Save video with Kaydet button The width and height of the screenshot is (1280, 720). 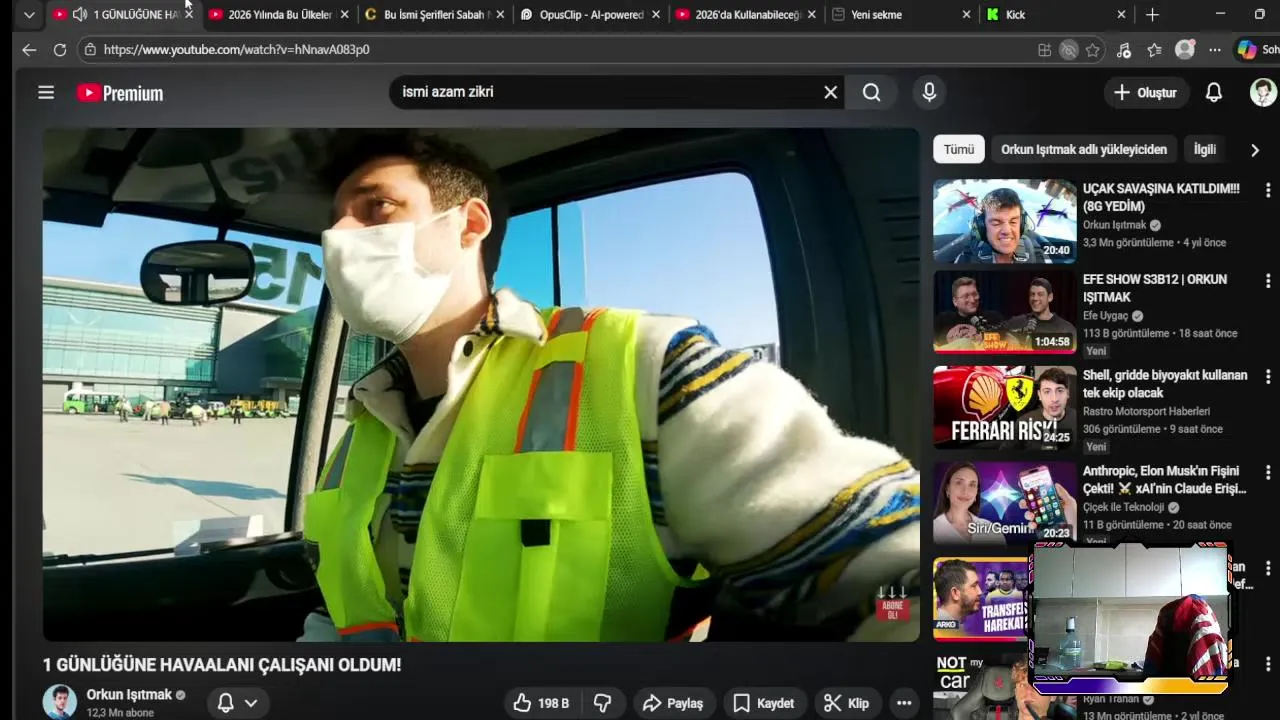[764, 703]
